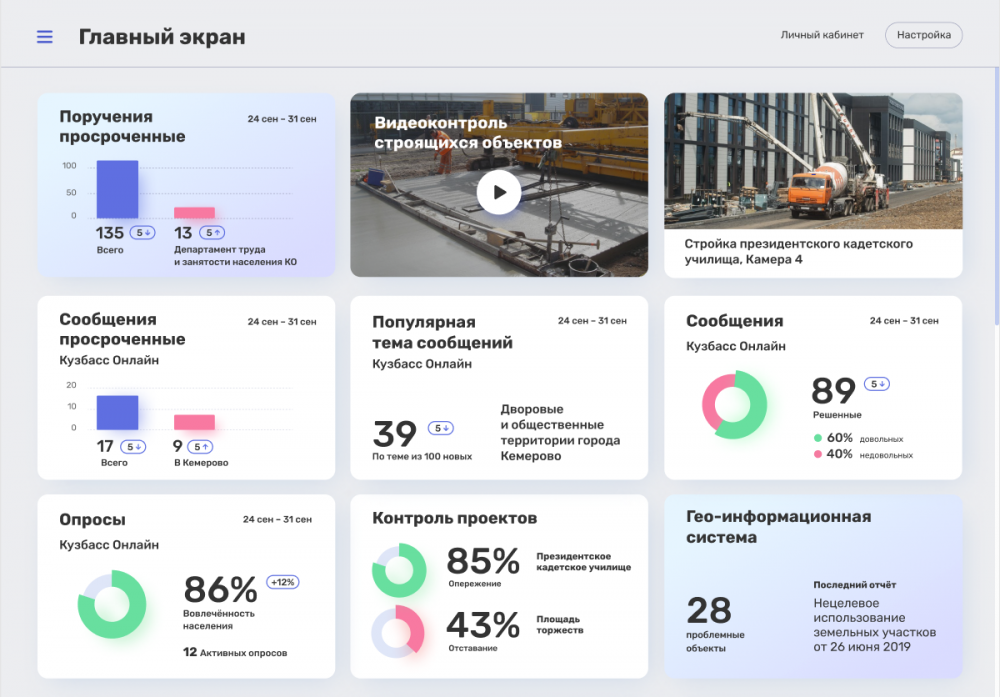Click the 5↓ badge next to 89 Решенные
This screenshot has height=697, width=1000.
coord(877,384)
